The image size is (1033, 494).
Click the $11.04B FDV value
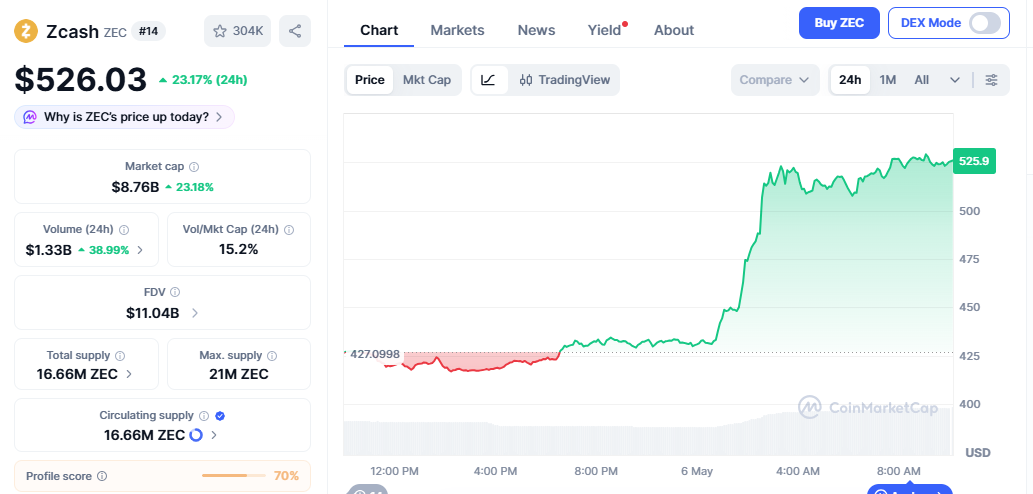coord(153,313)
